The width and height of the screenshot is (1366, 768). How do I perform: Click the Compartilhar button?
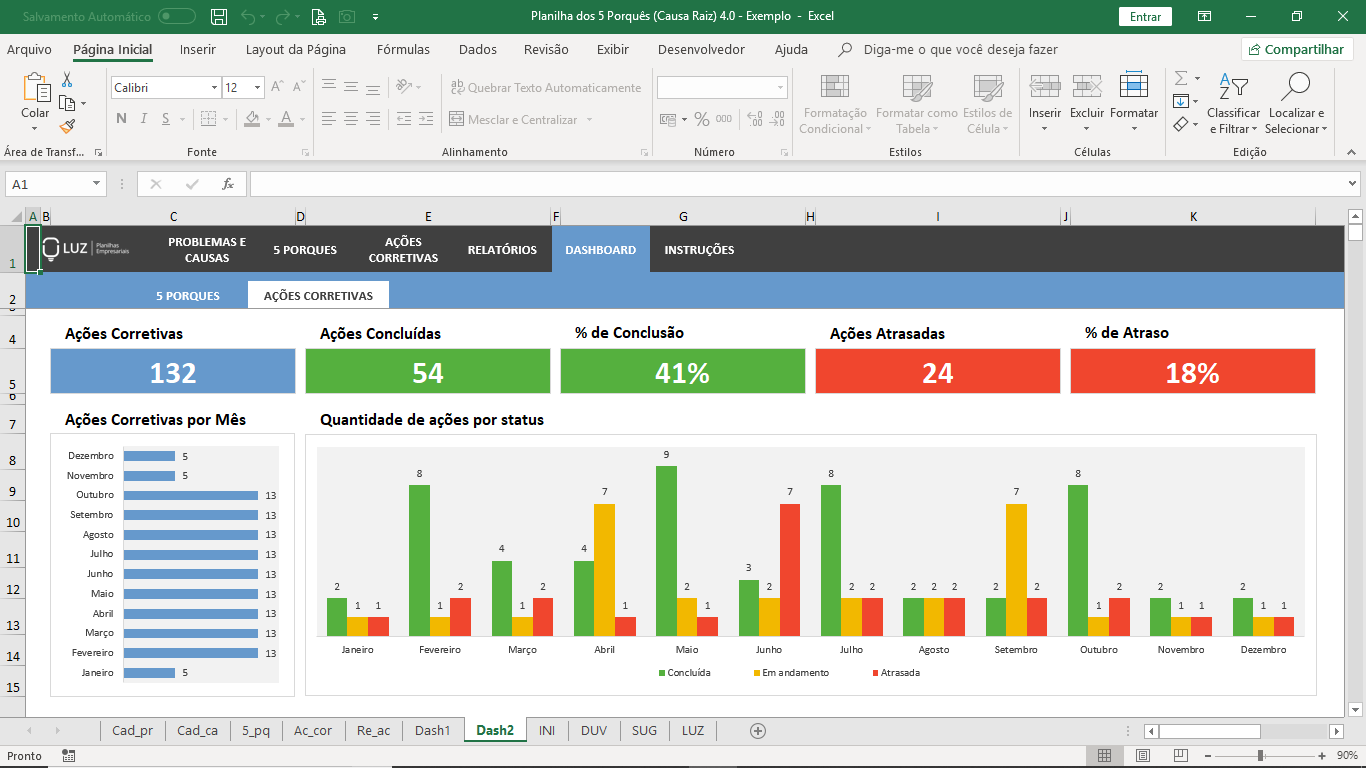point(1297,49)
